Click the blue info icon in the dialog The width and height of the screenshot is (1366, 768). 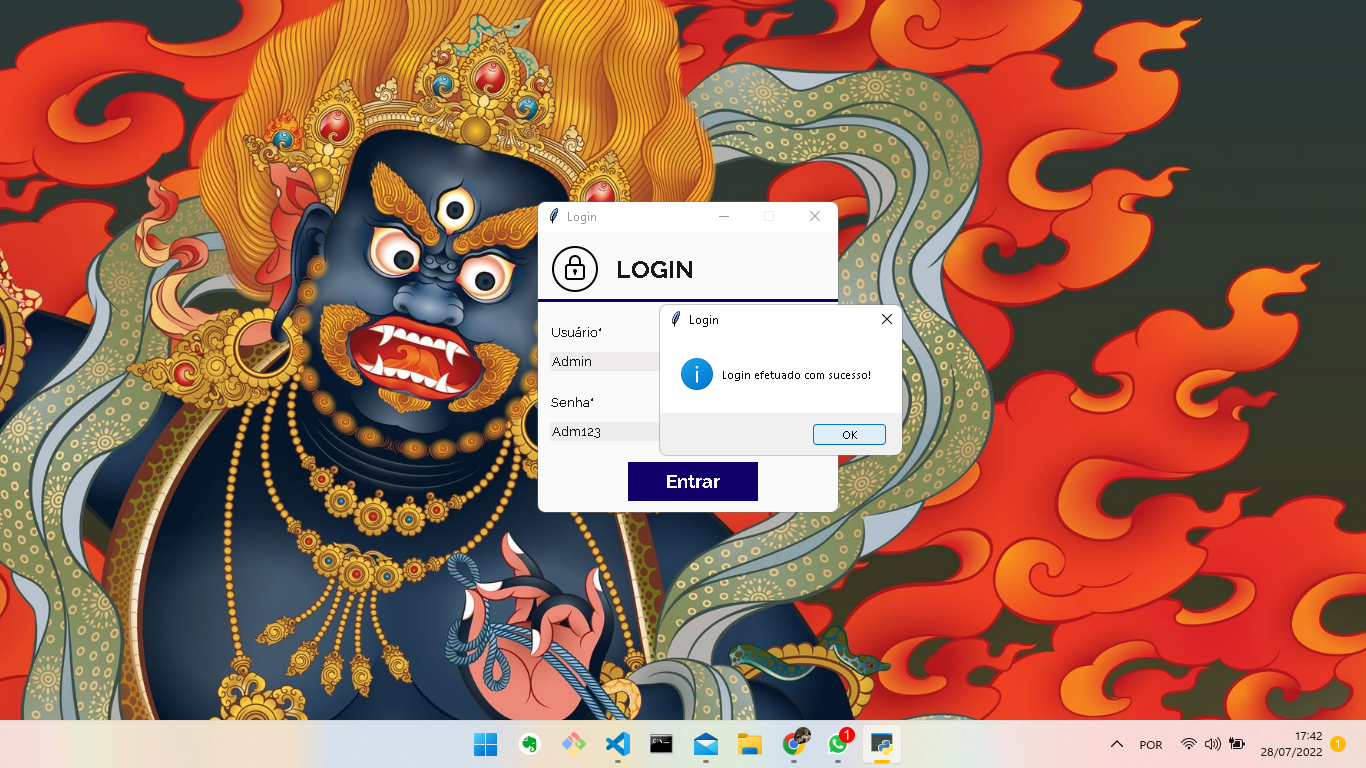pyautogui.click(x=697, y=374)
